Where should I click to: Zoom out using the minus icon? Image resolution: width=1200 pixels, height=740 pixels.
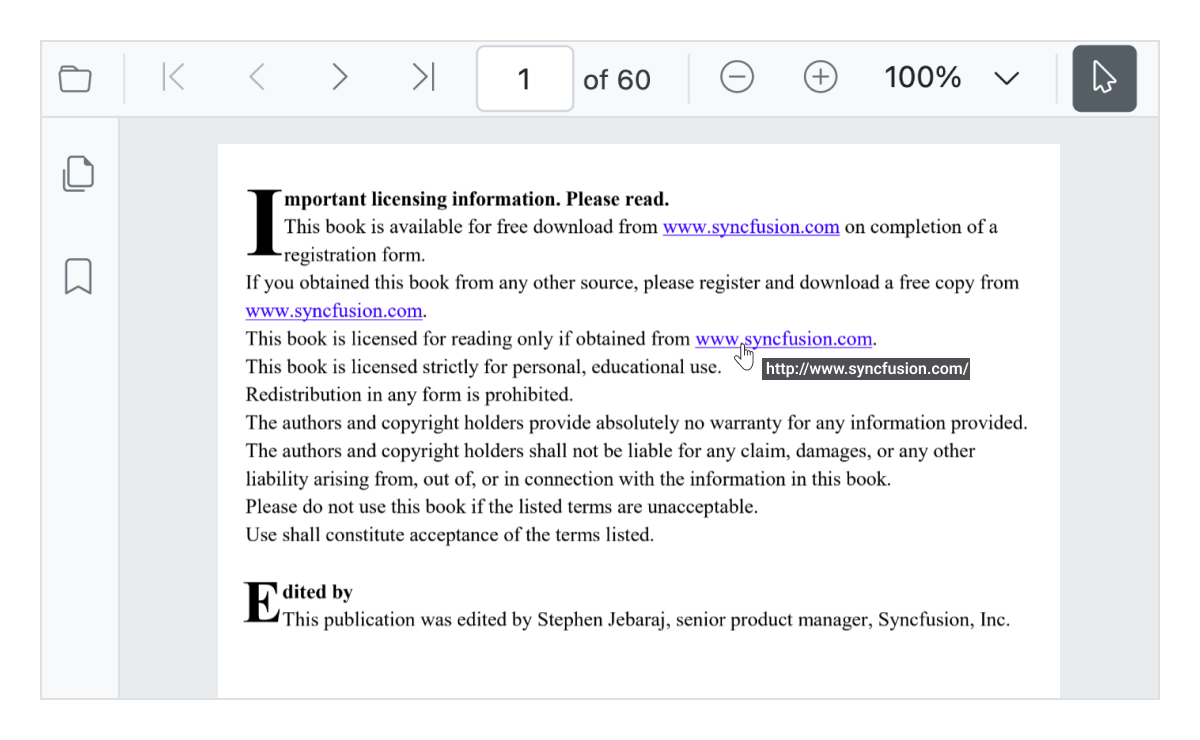pyautogui.click(x=737, y=76)
